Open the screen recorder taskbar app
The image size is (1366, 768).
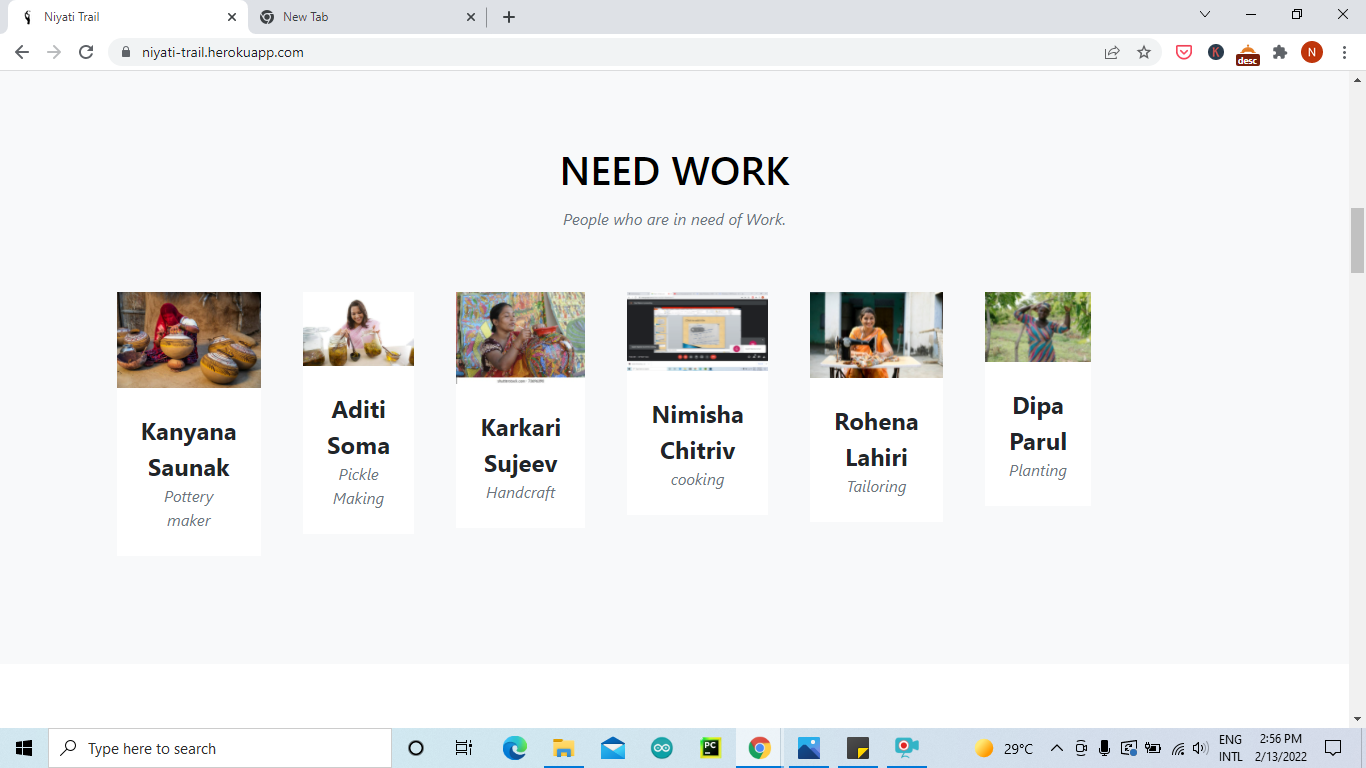905,747
